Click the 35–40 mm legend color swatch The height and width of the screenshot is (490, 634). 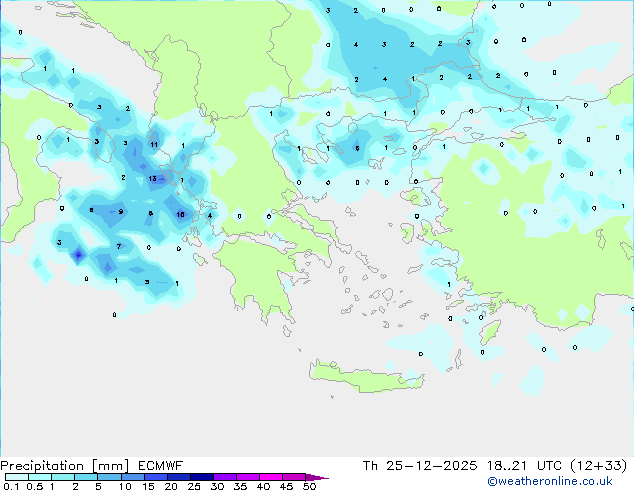tap(247, 477)
